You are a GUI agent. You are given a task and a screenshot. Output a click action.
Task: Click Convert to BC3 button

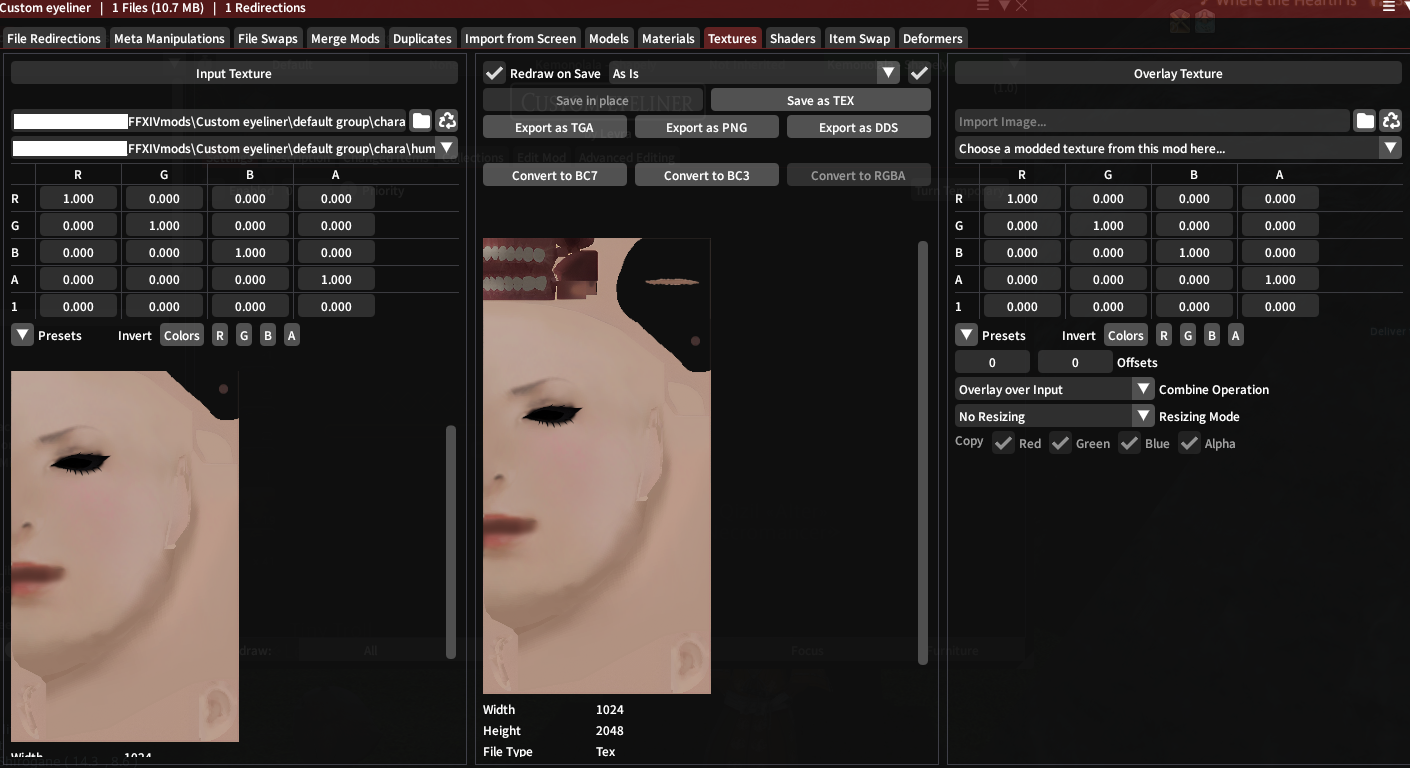tap(707, 175)
